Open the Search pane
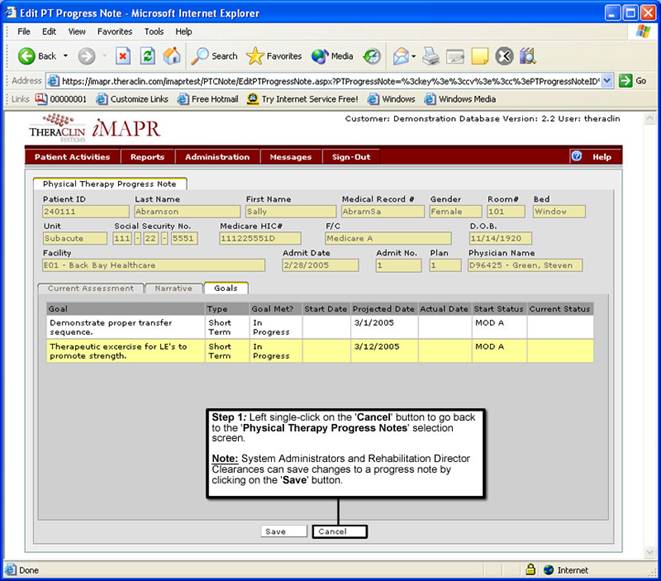Viewport: 661px width, 581px height. [215, 56]
